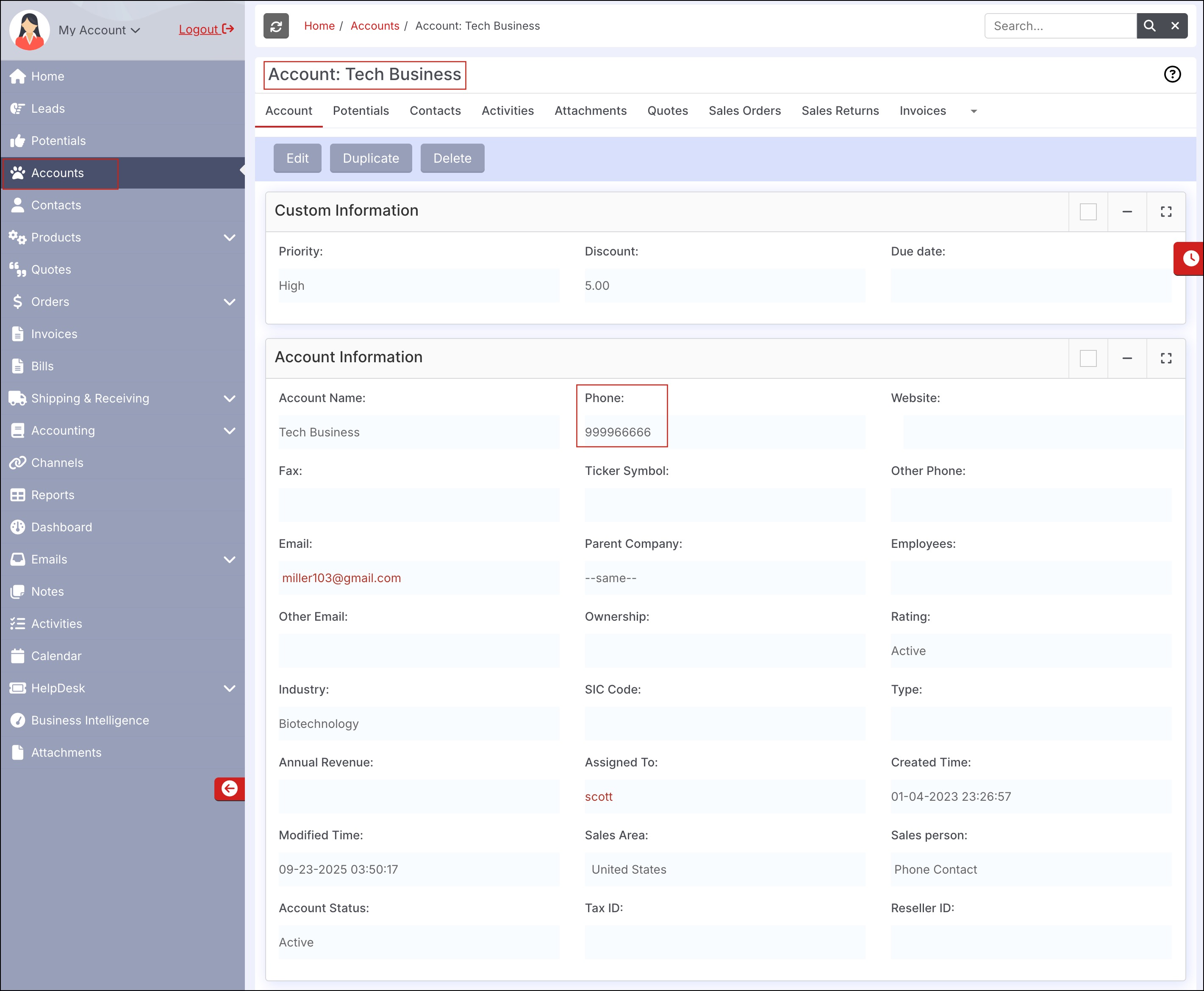Expand the Products sidebar submenu
The image size is (1204, 991).
coord(230,237)
